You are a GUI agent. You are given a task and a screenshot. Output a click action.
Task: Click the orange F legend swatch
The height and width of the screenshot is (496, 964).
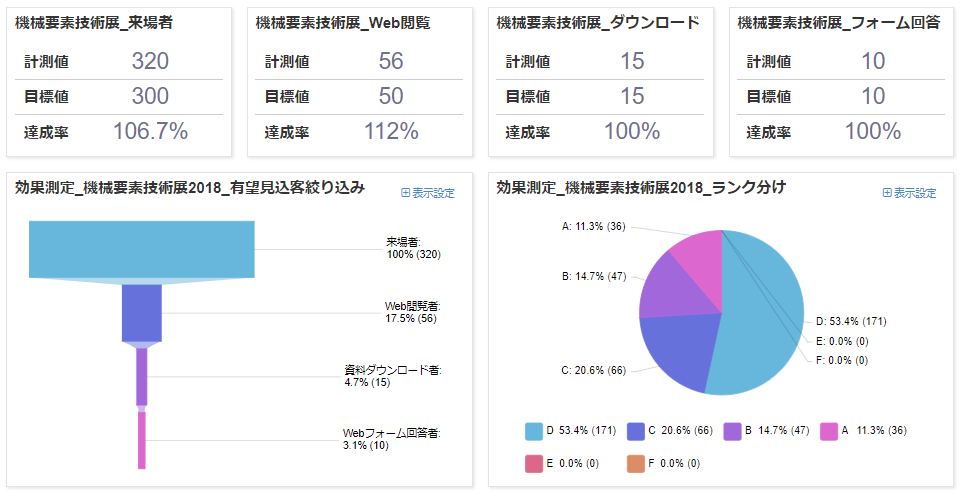tap(634, 463)
